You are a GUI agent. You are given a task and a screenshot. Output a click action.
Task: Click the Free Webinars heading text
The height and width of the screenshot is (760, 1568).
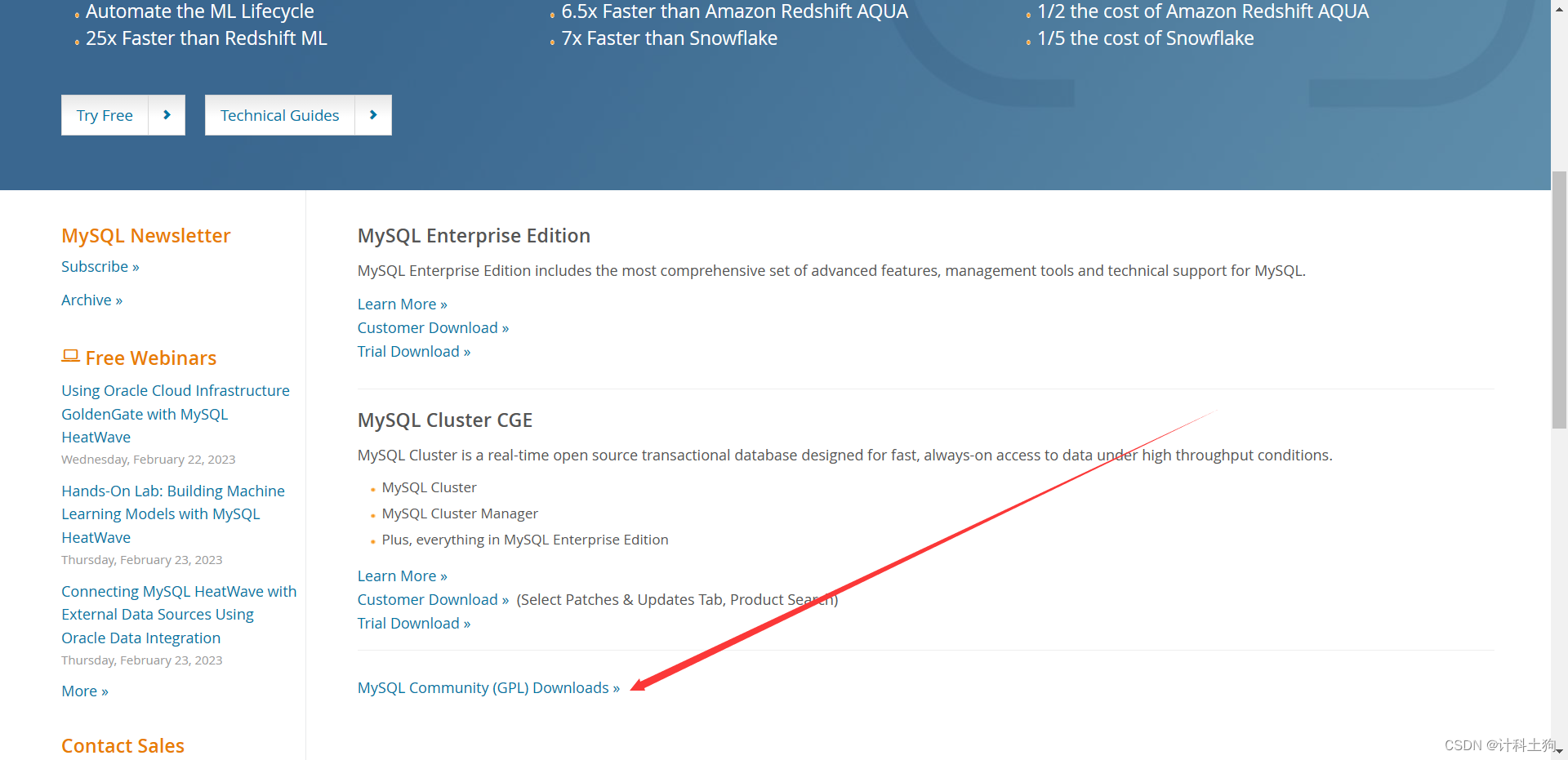[151, 358]
